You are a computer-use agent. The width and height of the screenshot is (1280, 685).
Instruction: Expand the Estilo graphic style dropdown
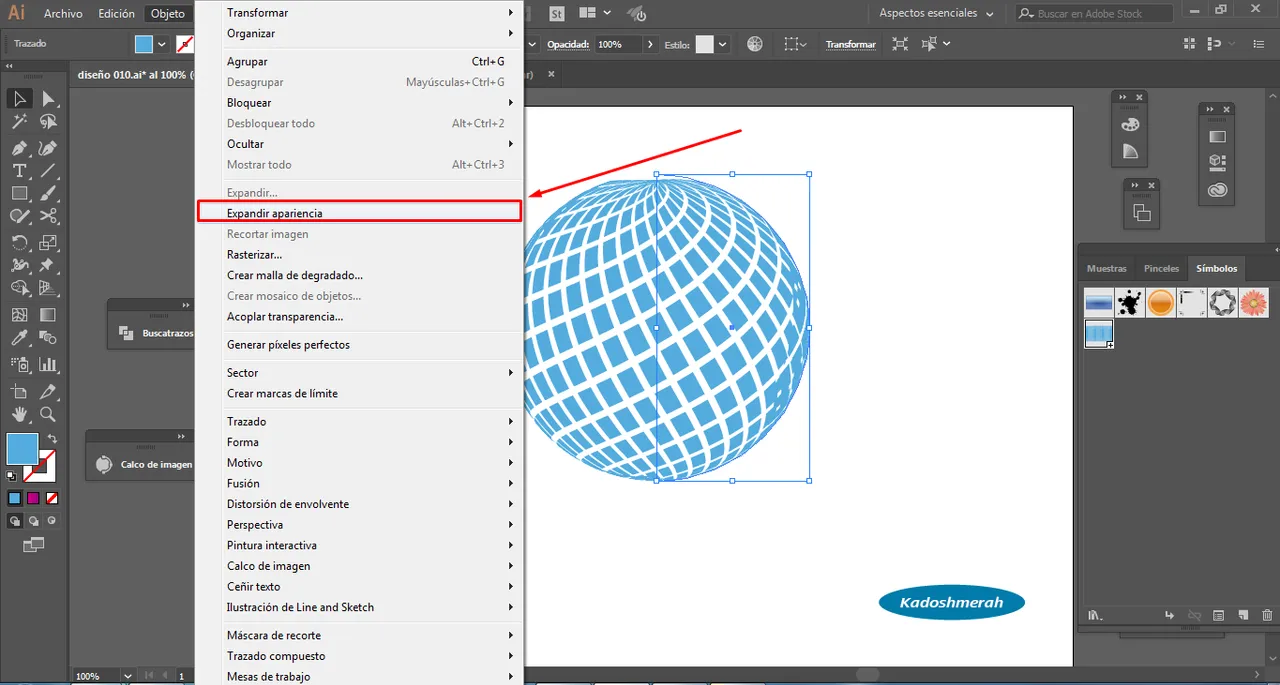(x=722, y=45)
